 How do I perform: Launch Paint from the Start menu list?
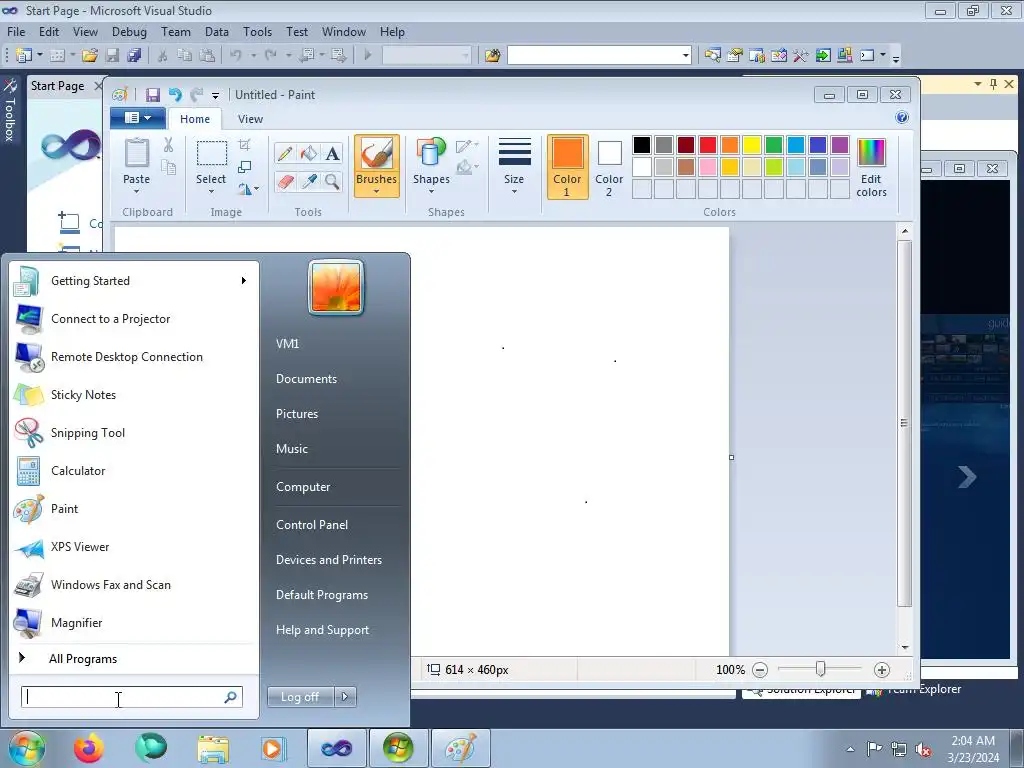135,509
